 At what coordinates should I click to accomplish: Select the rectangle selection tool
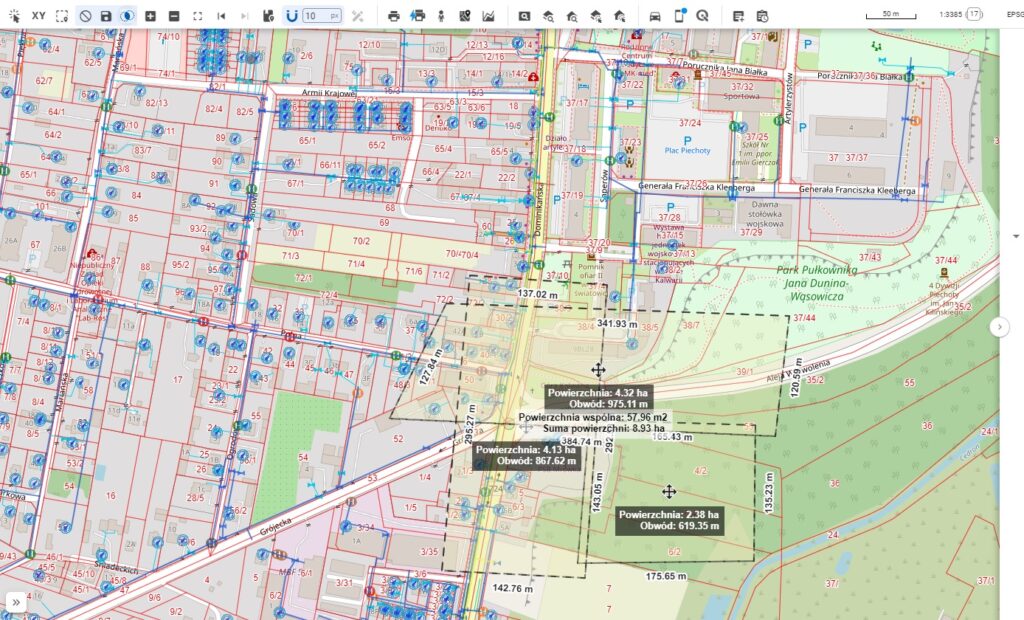click(x=62, y=16)
